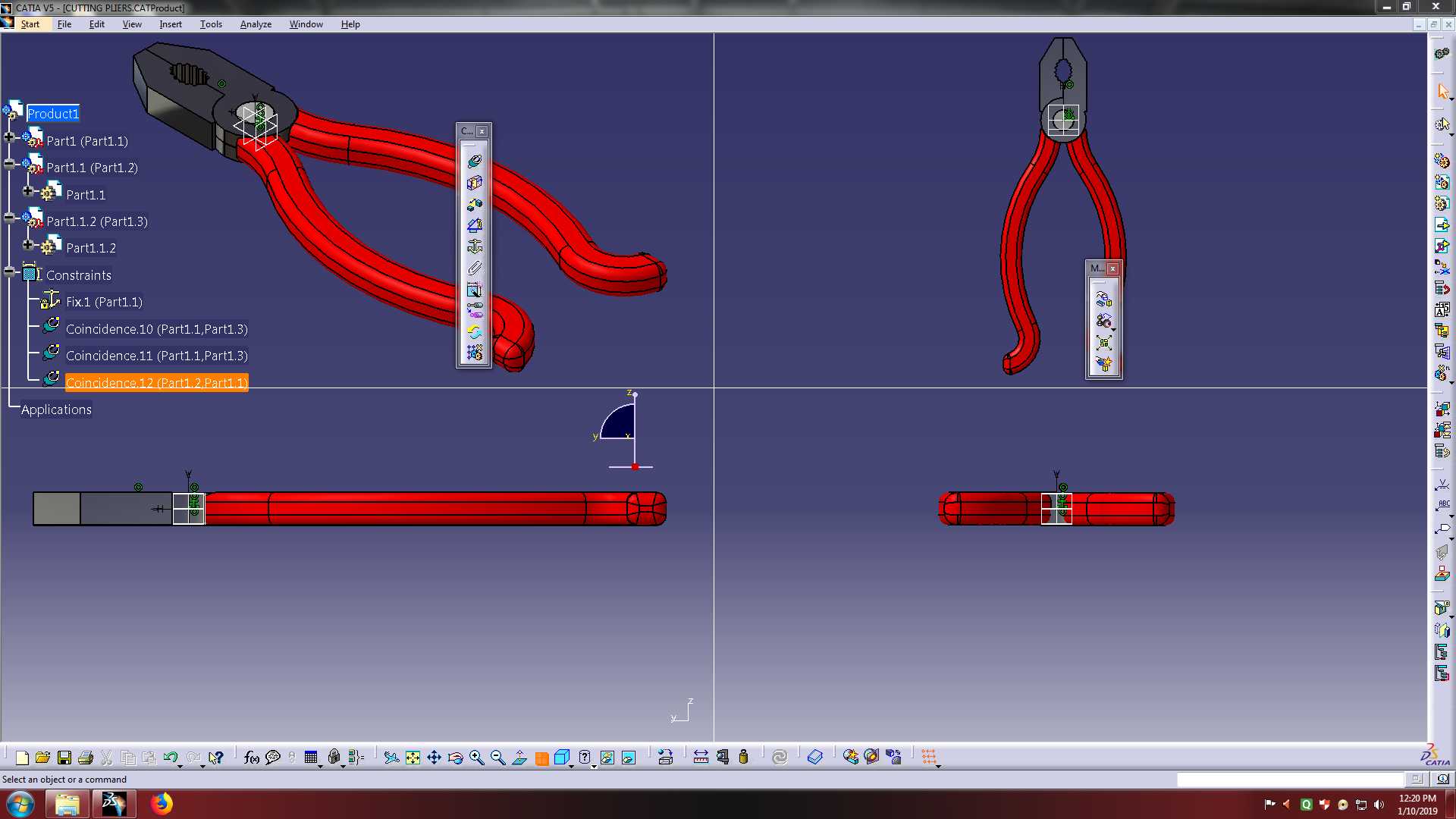
Task: Open the Analyze menu
Action: click(256, 24)
